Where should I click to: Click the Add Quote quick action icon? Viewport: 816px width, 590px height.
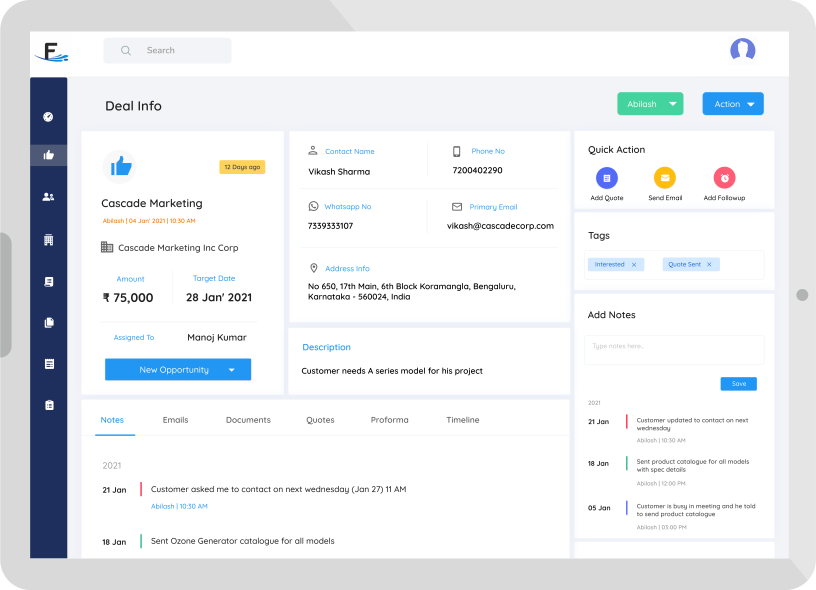tap(607, 178)
